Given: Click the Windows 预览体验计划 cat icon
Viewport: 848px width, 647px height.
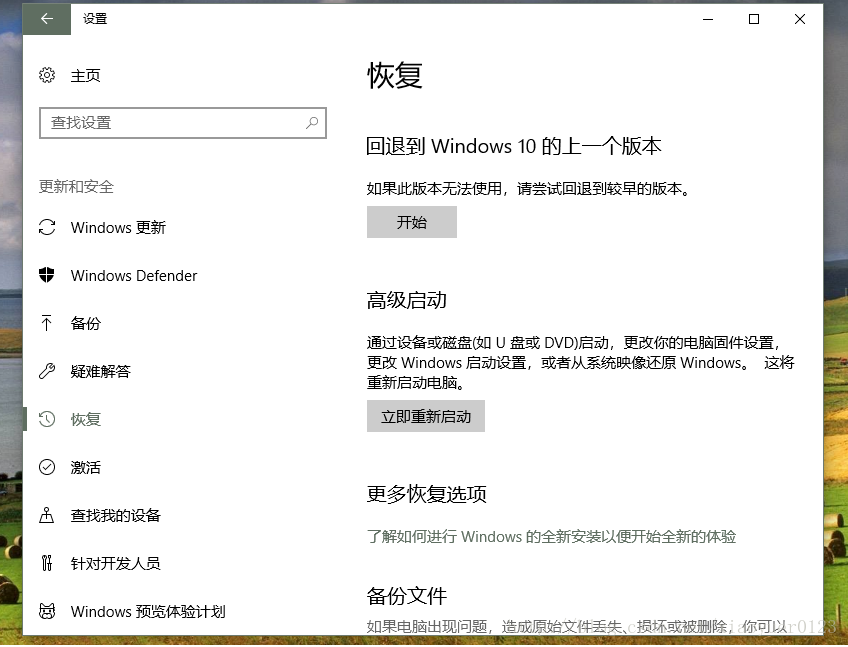Looking at the screenshot, I should click(x=47, y=611).
